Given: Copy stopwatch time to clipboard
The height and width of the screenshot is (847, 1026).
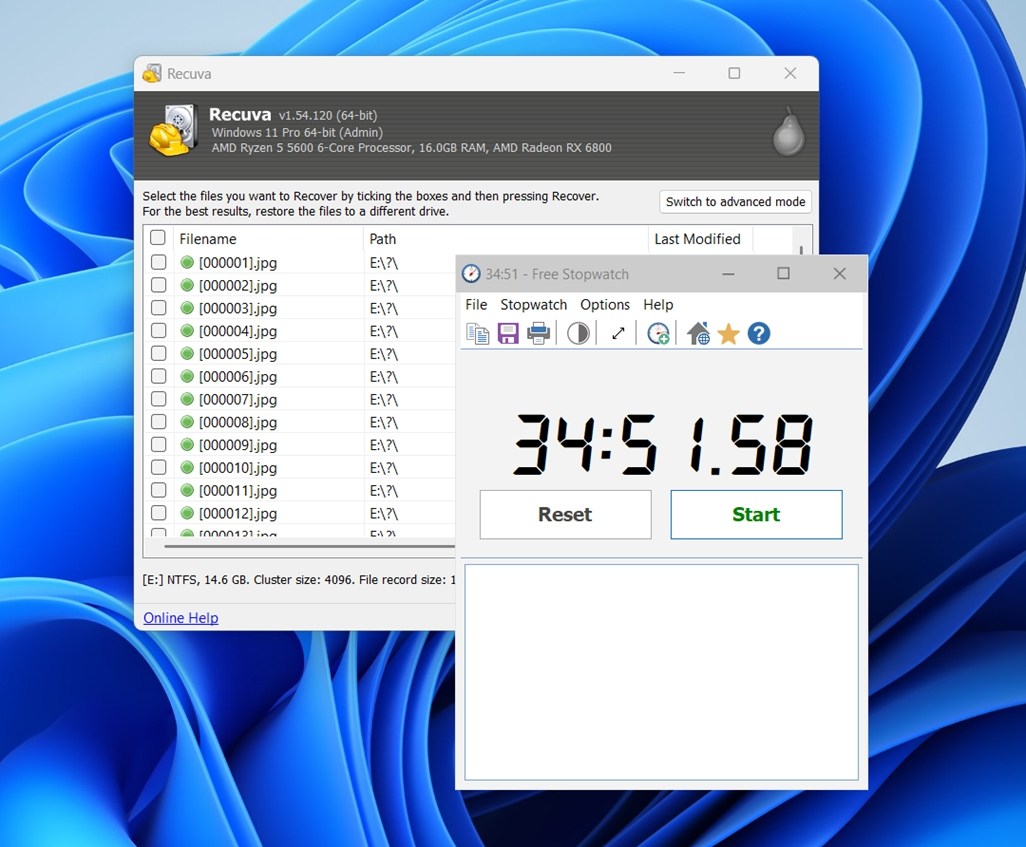Looking at the screenshot, I should pos(477,333).
